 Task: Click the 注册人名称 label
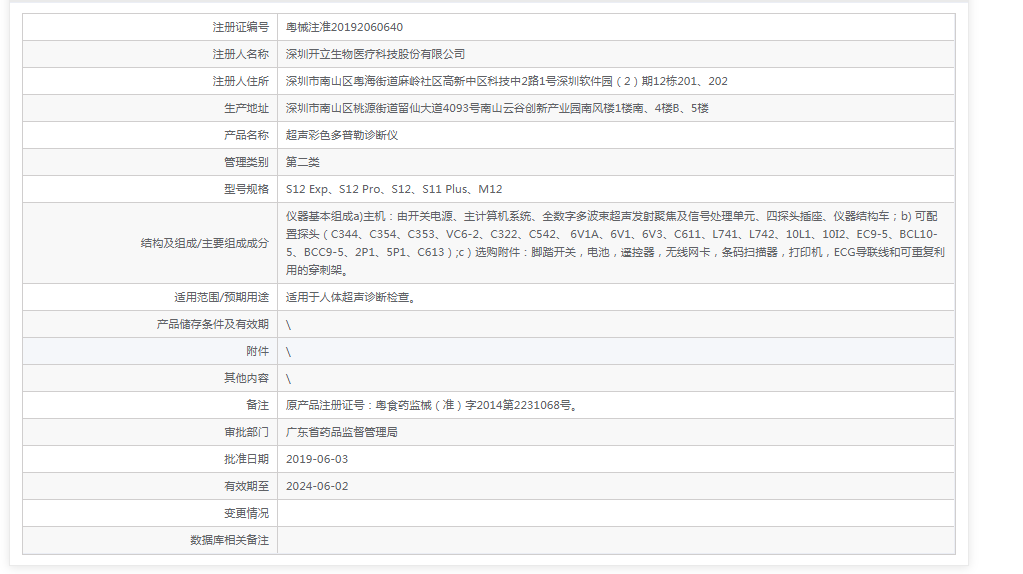point(240,54)
